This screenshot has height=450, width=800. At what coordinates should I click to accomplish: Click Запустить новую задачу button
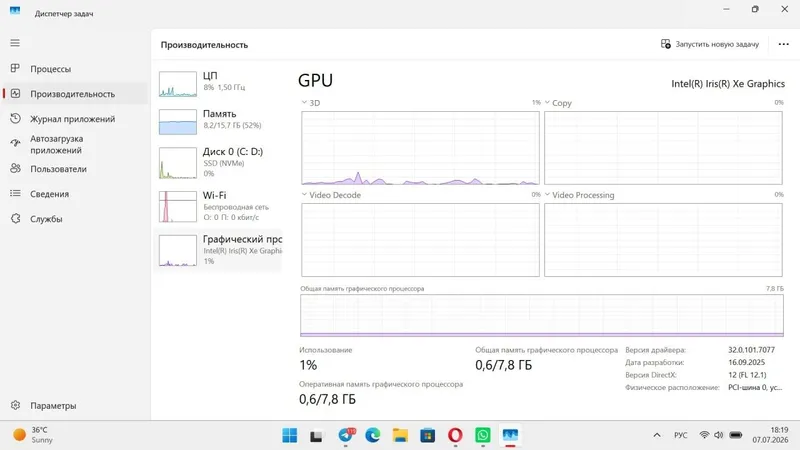[x=710, y=44]
